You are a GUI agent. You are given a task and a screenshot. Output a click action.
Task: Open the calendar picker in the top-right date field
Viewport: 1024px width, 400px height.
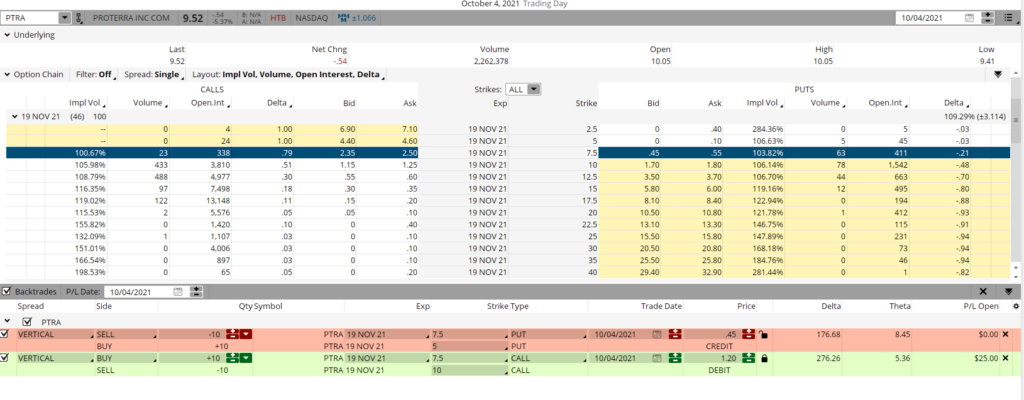point(969,18)
